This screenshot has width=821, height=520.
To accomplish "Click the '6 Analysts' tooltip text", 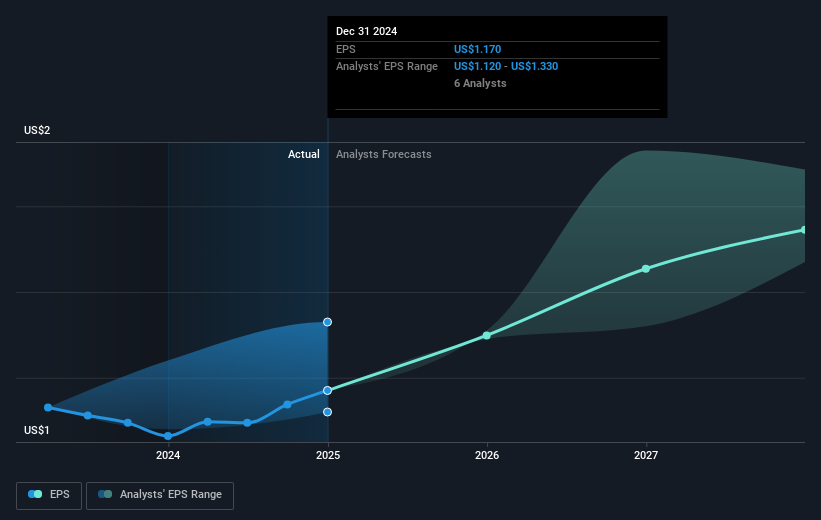I will click(480, 83).
